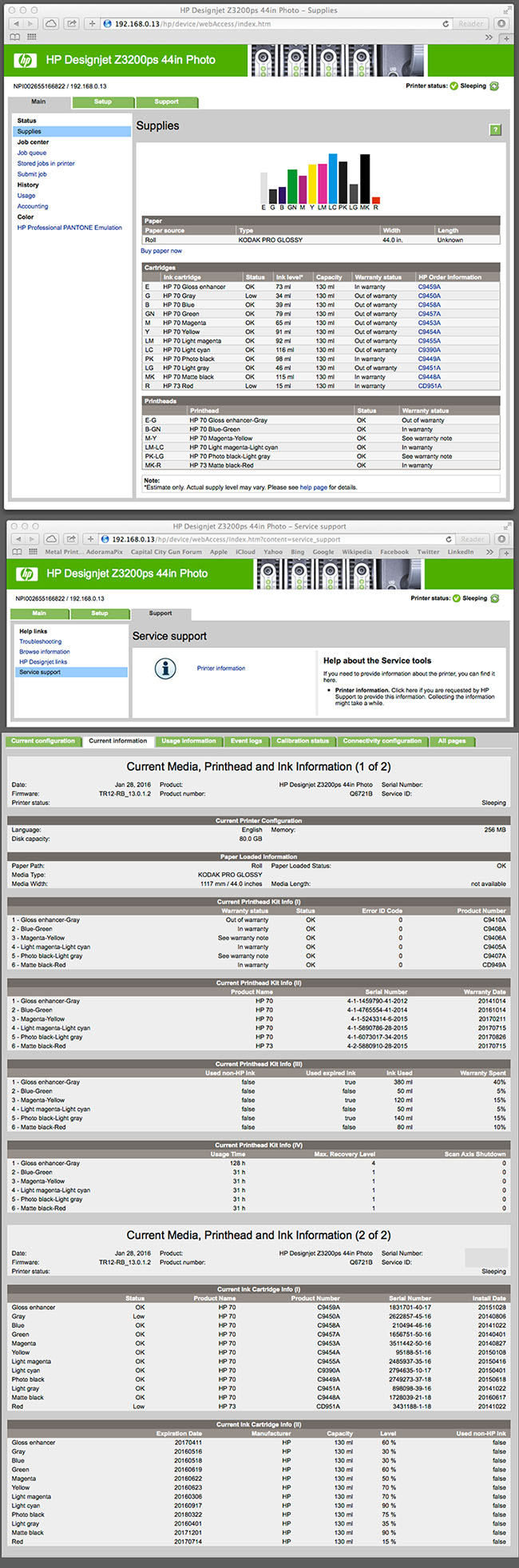The image size is (519, 1568).
Task: Open Job queue in the left sidebar
Action: [32, 153]
